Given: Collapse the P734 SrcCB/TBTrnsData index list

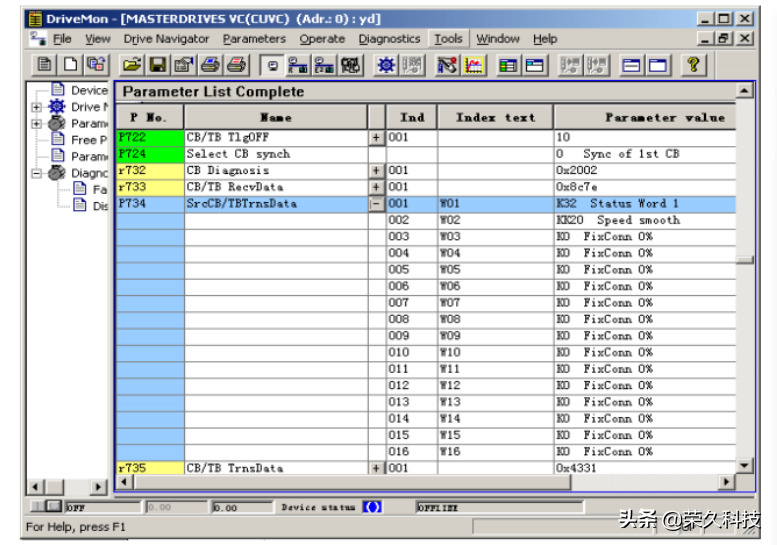Looking at the screenshot, I should point(376,203).
